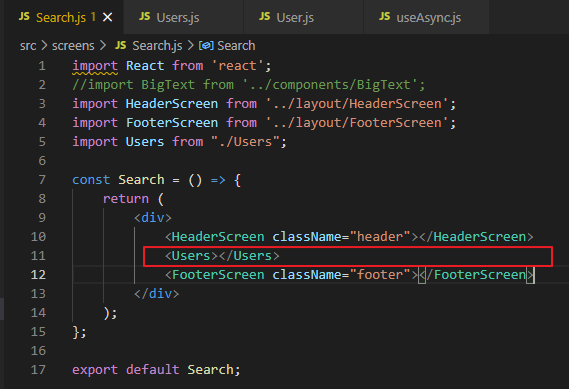
Task: Click the JS file icon on Users.js tab
Action: coord(144,17)
